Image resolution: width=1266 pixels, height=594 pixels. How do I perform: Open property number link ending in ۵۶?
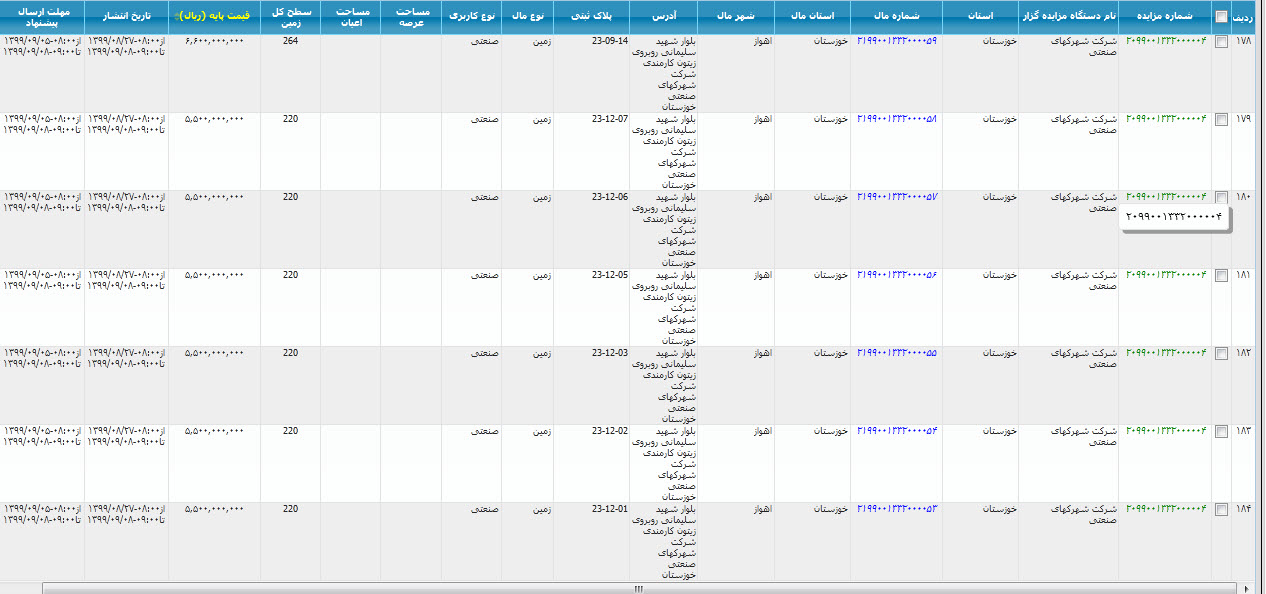[x=897, y=275]
